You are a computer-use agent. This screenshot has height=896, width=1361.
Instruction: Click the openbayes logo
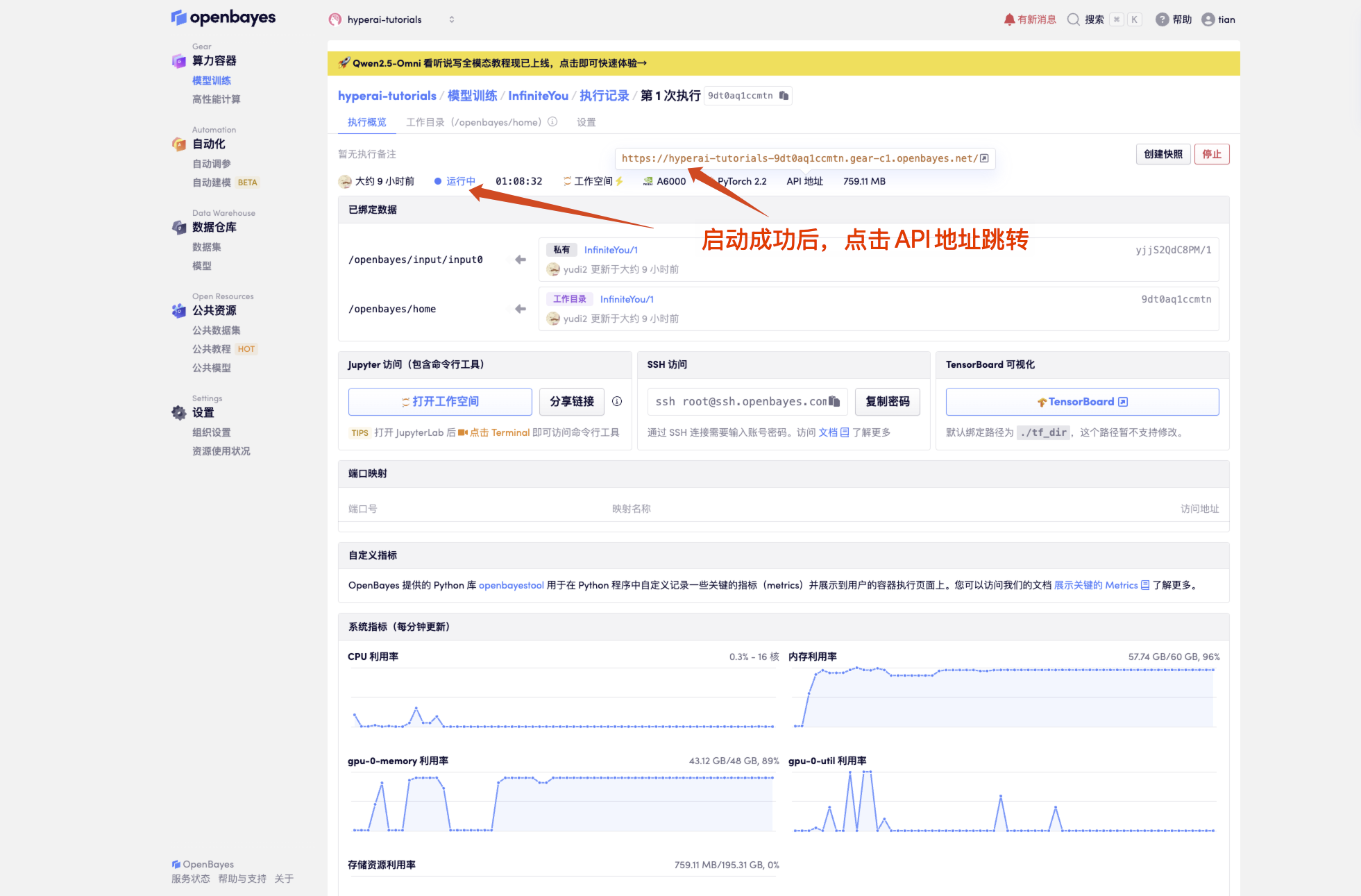pos(223,17)
